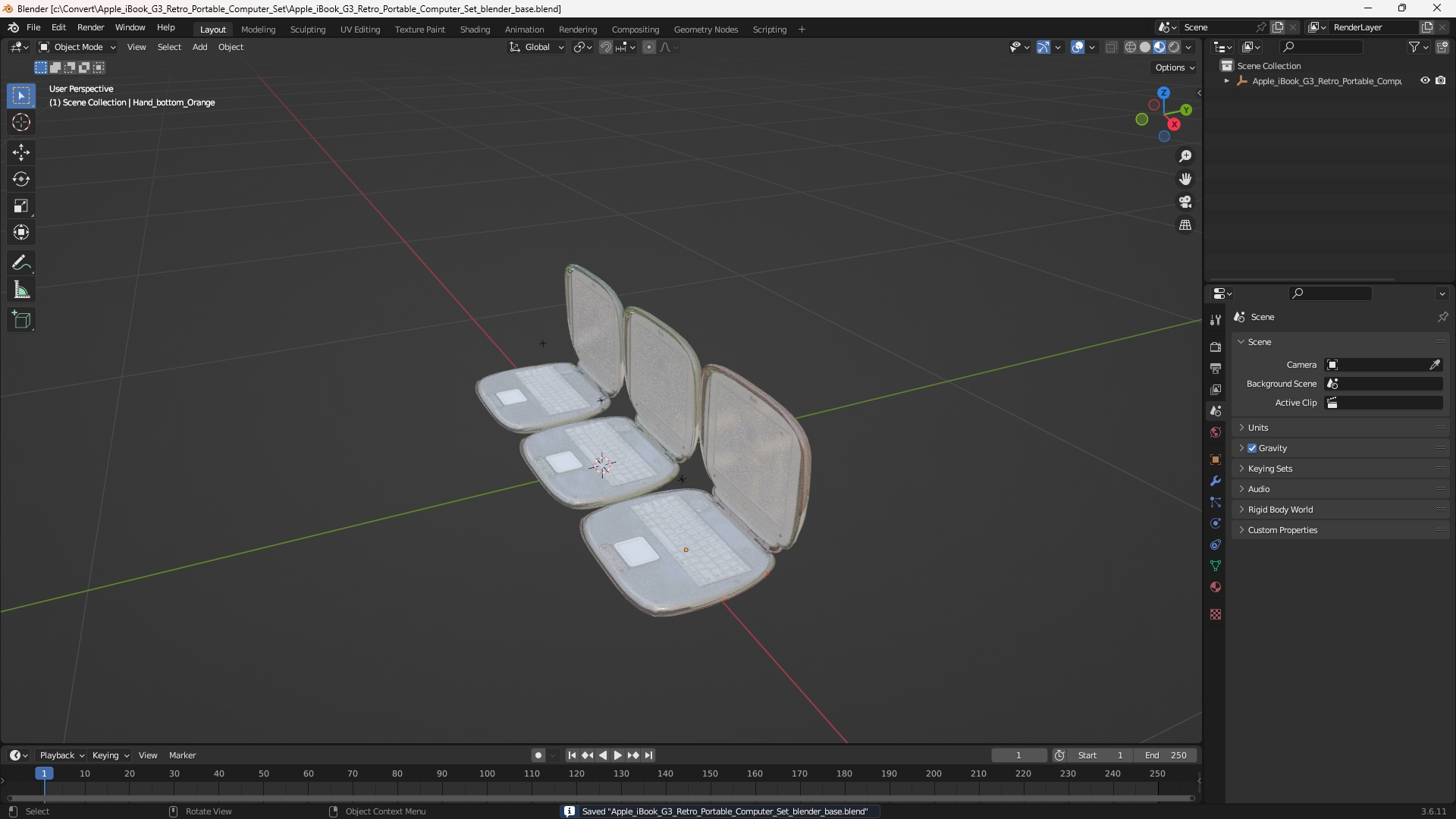This screenshot has height=819, width=1456.
Task: Select the Scale tool
Action: tap(21, 206)
